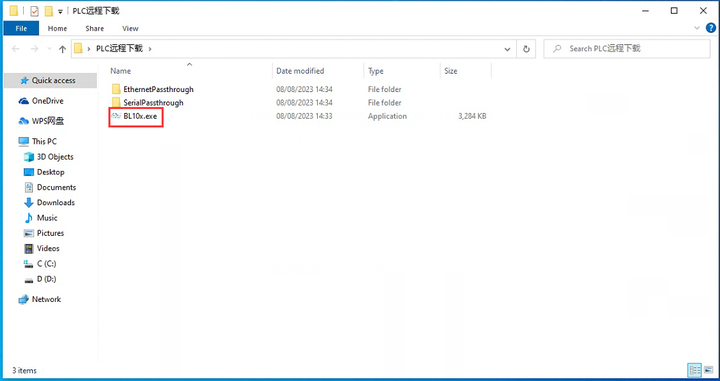720x381 pixels.
Task: Open Documents in navigation pane
Action: (56, 187)
